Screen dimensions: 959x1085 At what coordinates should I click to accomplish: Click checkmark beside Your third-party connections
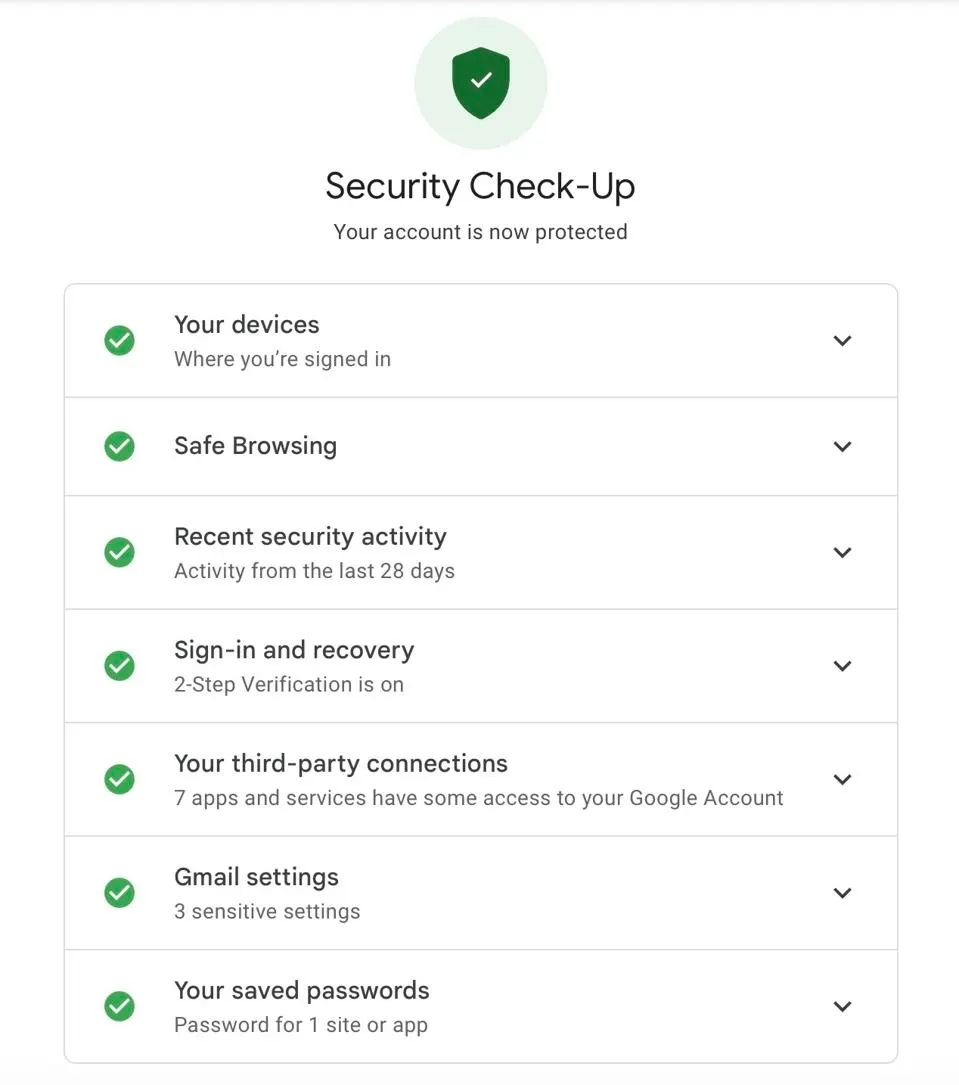point(120,779)
